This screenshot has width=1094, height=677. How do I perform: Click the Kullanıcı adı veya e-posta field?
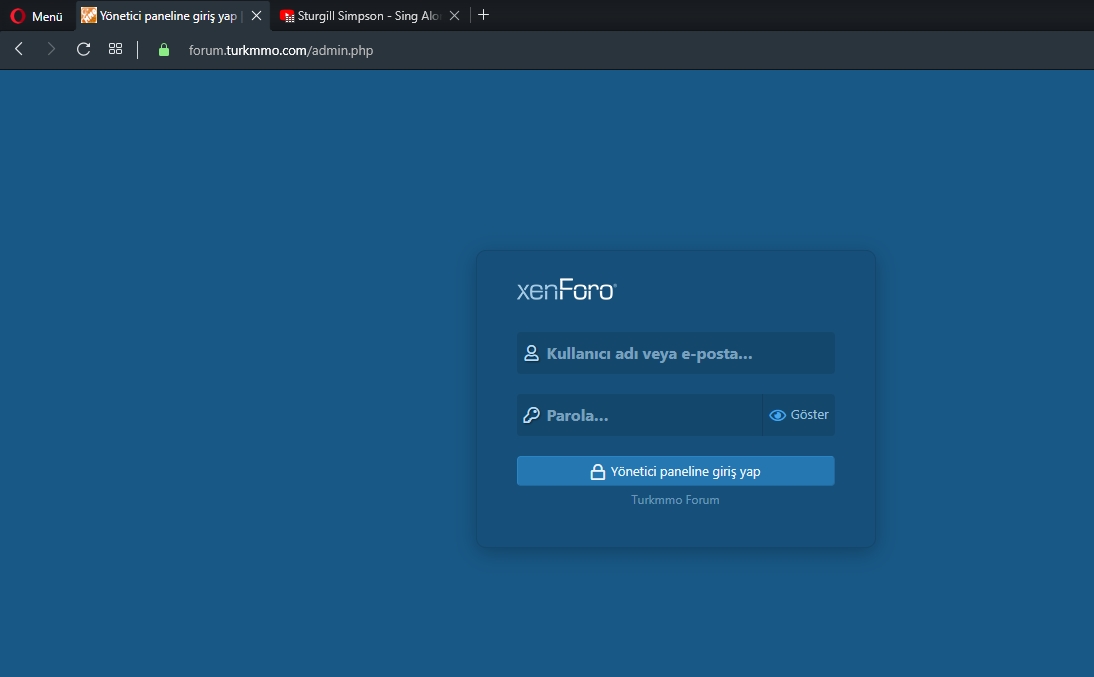[675, 353]
